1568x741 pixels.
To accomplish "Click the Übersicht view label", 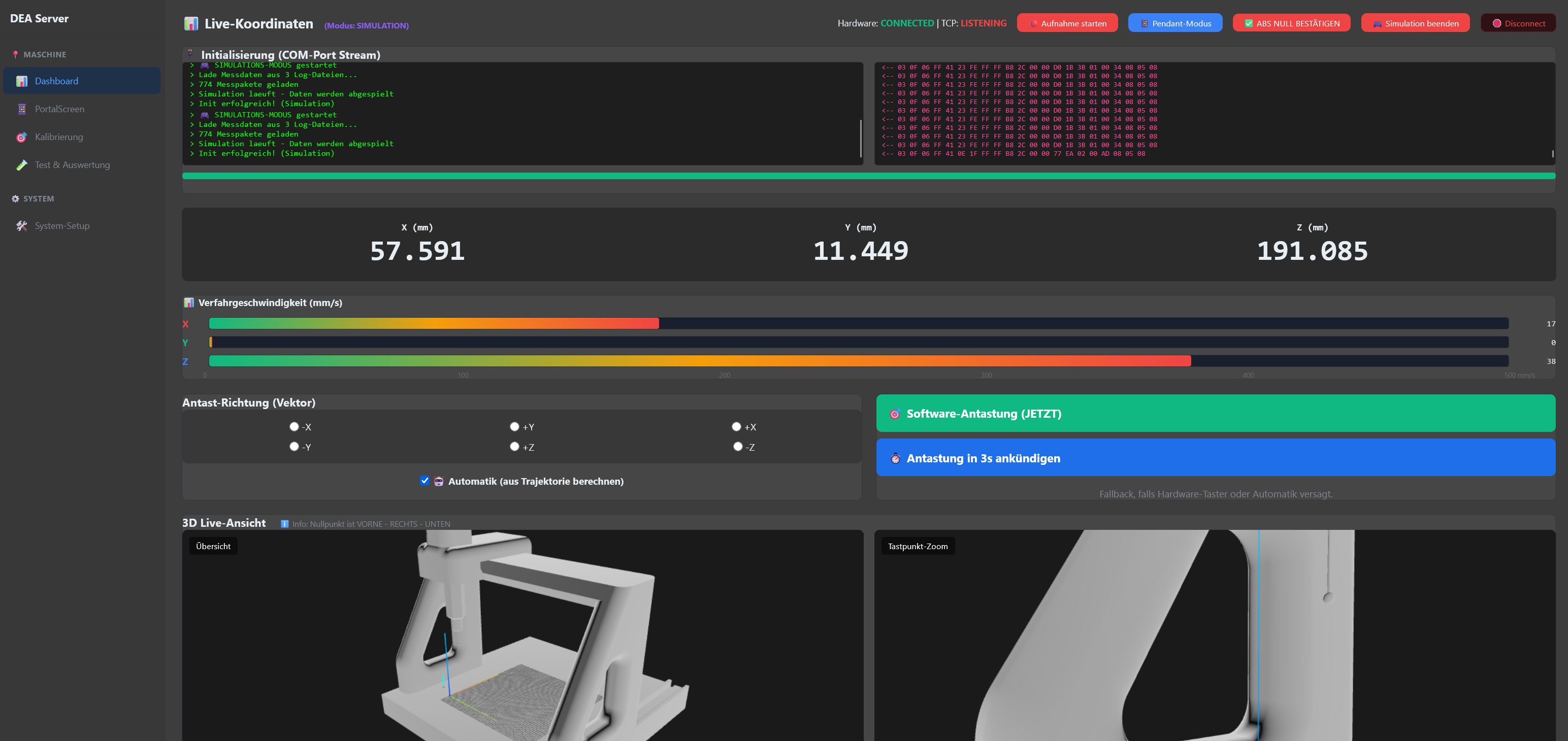I will click(x=213, y=546).
